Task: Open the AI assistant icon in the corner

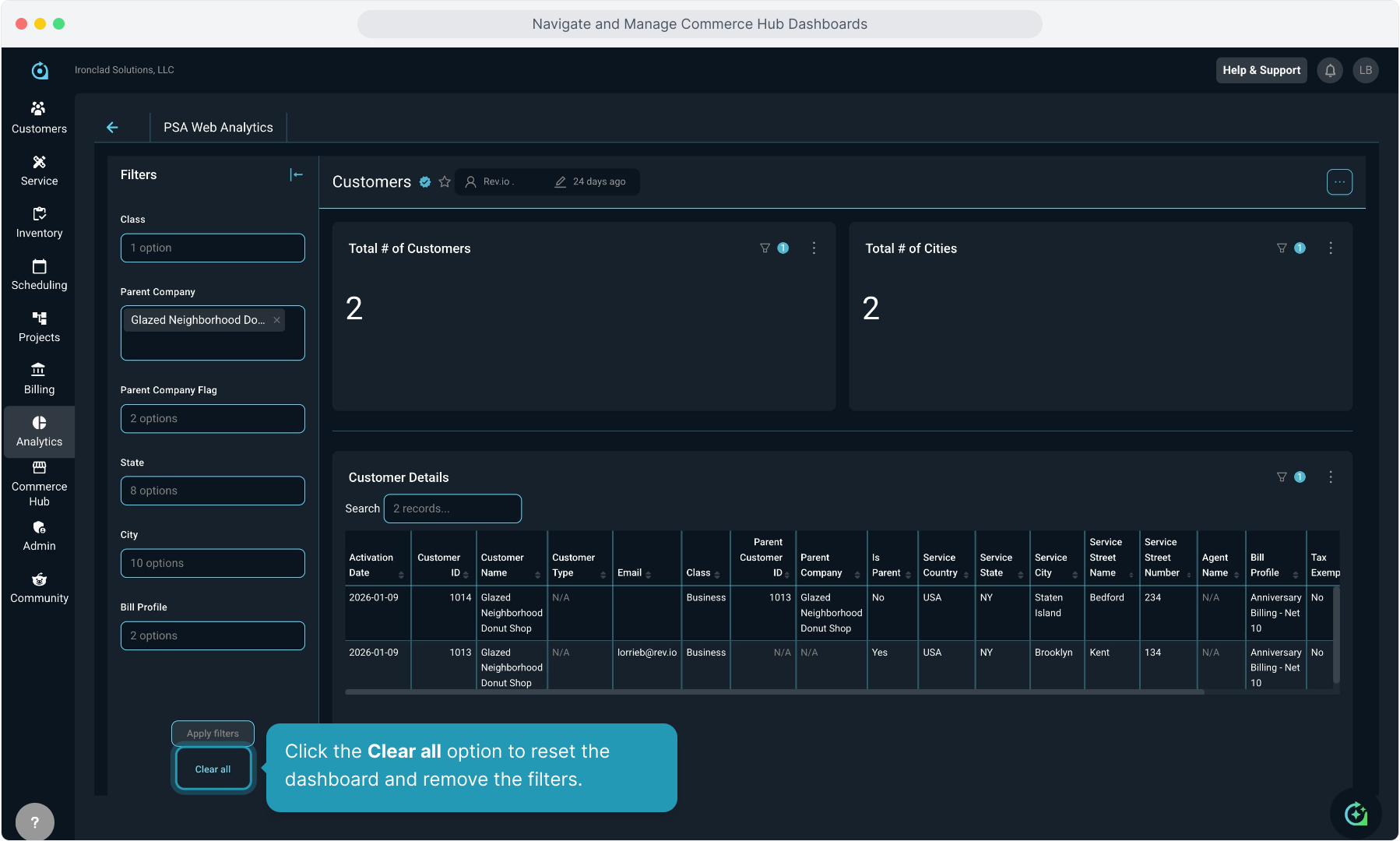Action: (1356, 814)
